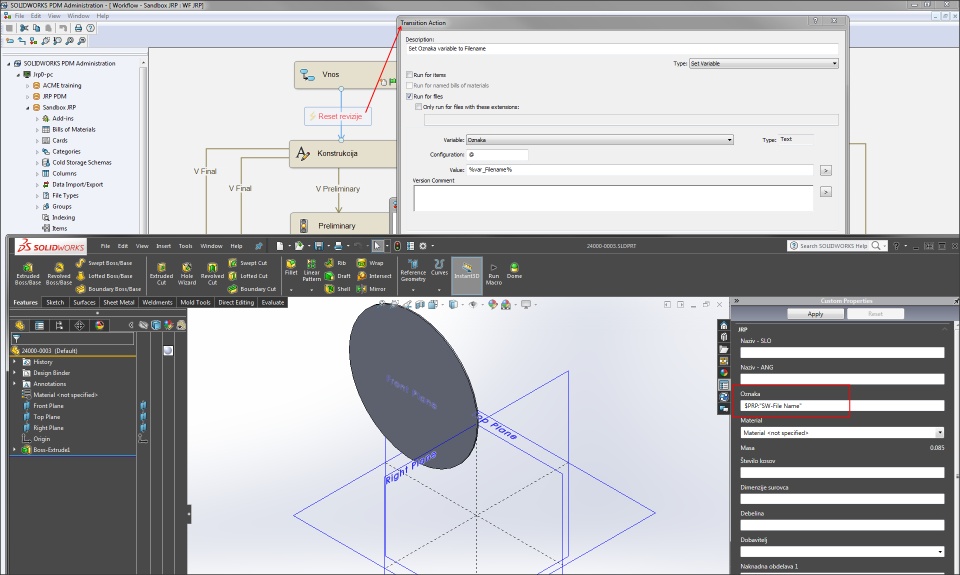
Task: Select the Fillet tool
Action: (x=291, y=268)
